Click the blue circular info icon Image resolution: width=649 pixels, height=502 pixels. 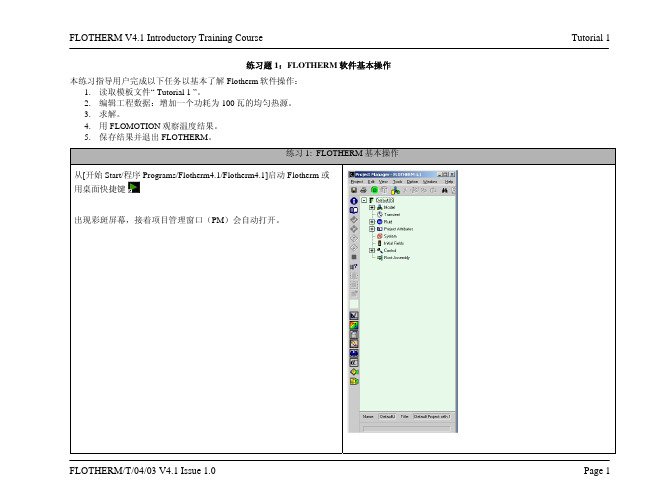pos(354,201)
